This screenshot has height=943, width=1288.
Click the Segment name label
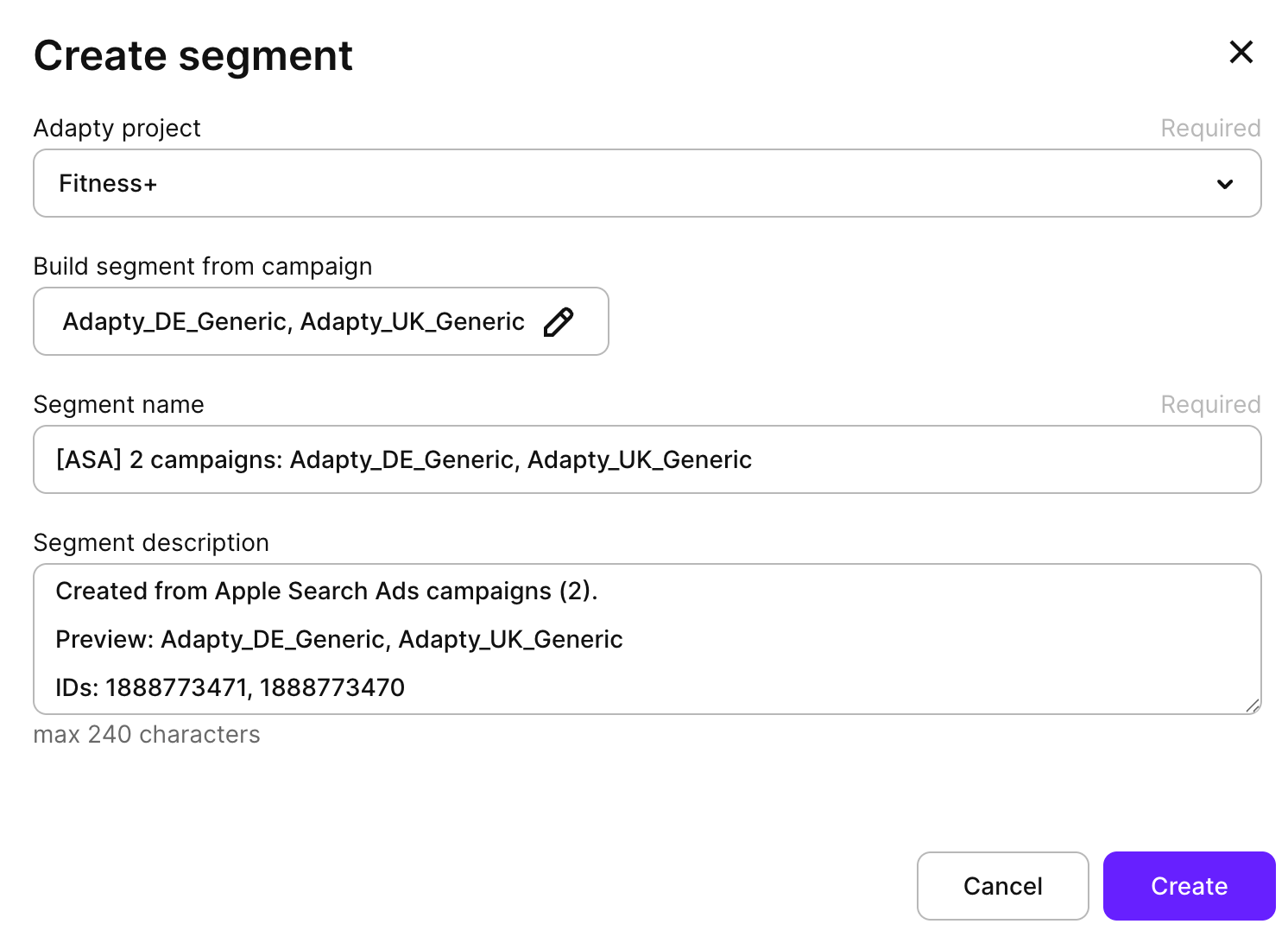(118, 405)
